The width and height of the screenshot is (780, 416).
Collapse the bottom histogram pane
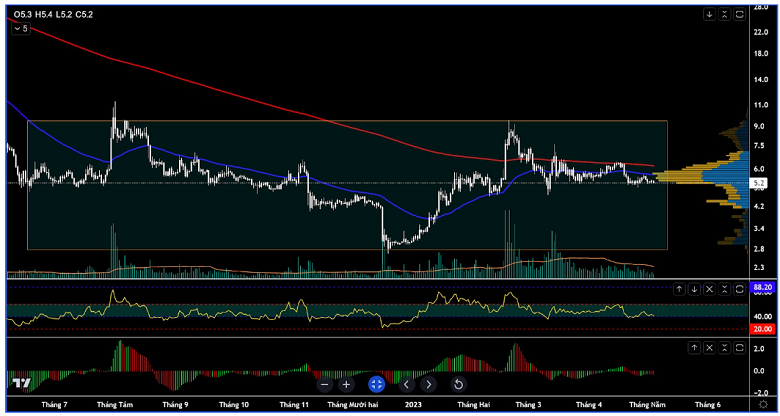[725, 347]
